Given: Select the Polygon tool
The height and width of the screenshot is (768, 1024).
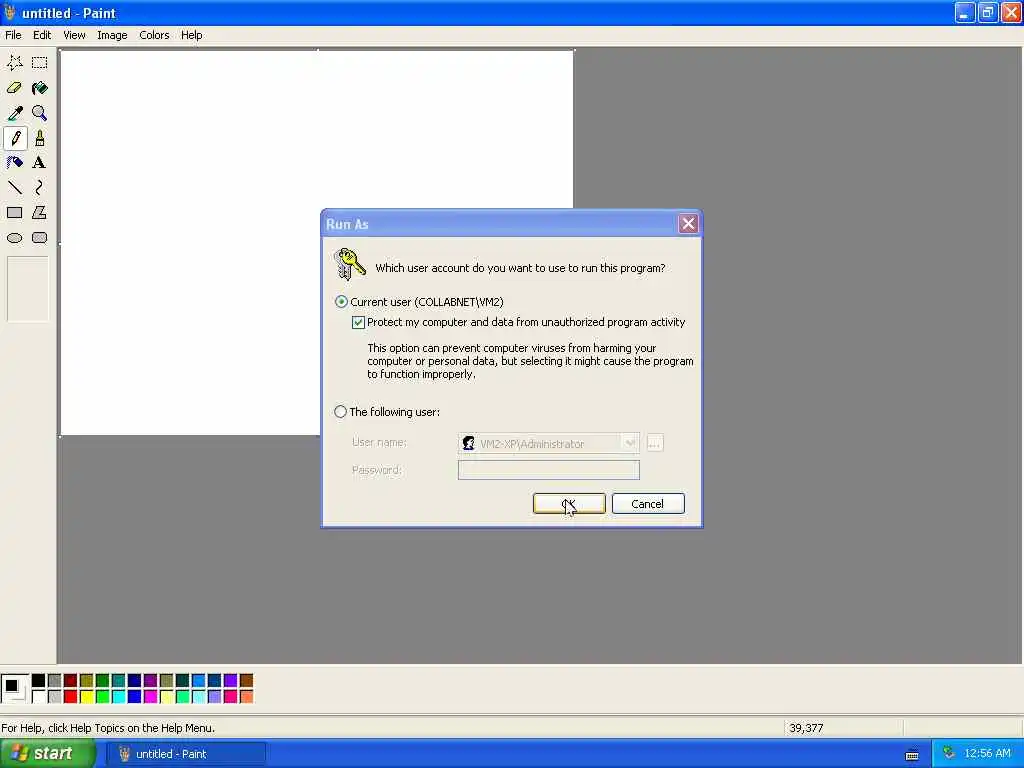Looking at the screenshot, I should (x=39, y=213).
